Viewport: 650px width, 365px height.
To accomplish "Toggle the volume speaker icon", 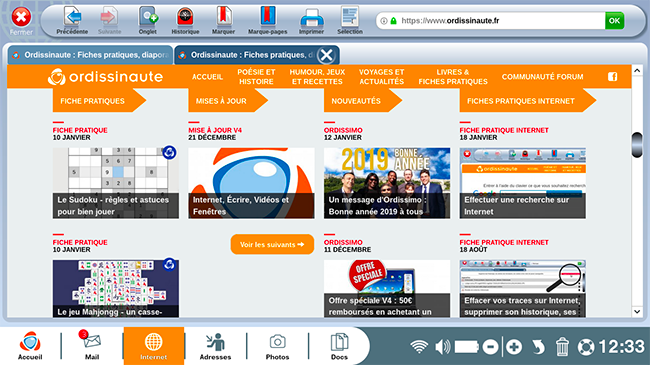I will click(443, 346).
